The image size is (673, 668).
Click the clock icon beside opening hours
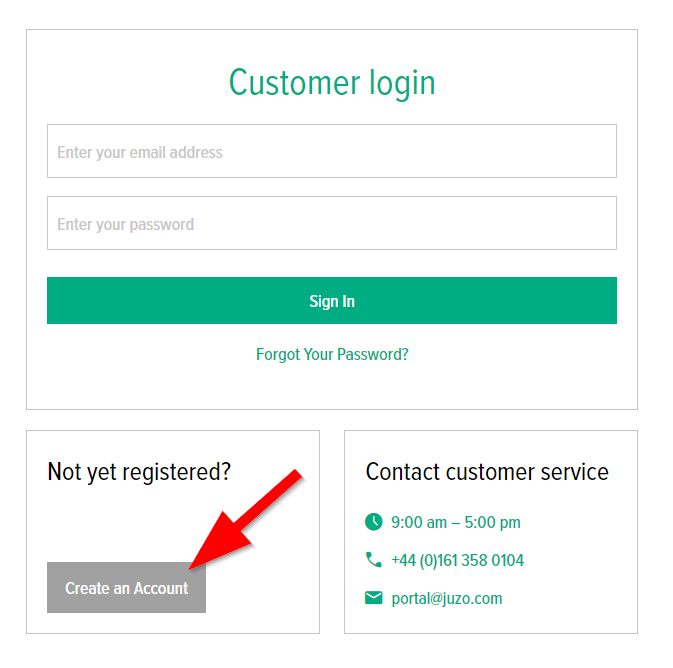pyautogui.click(x=374, y=522)
